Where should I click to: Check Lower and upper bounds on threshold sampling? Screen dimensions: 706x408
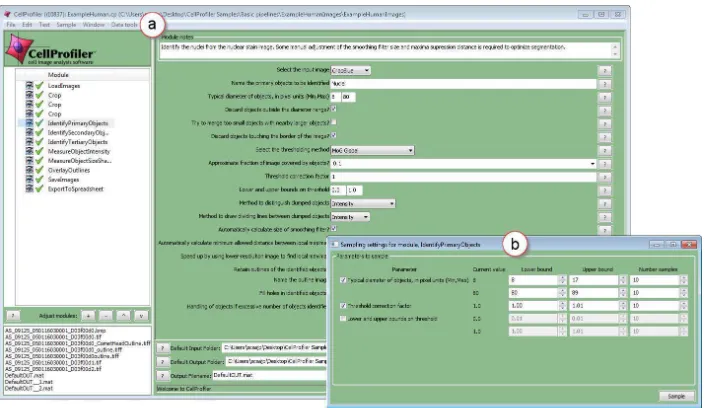[x=343, y=318]
